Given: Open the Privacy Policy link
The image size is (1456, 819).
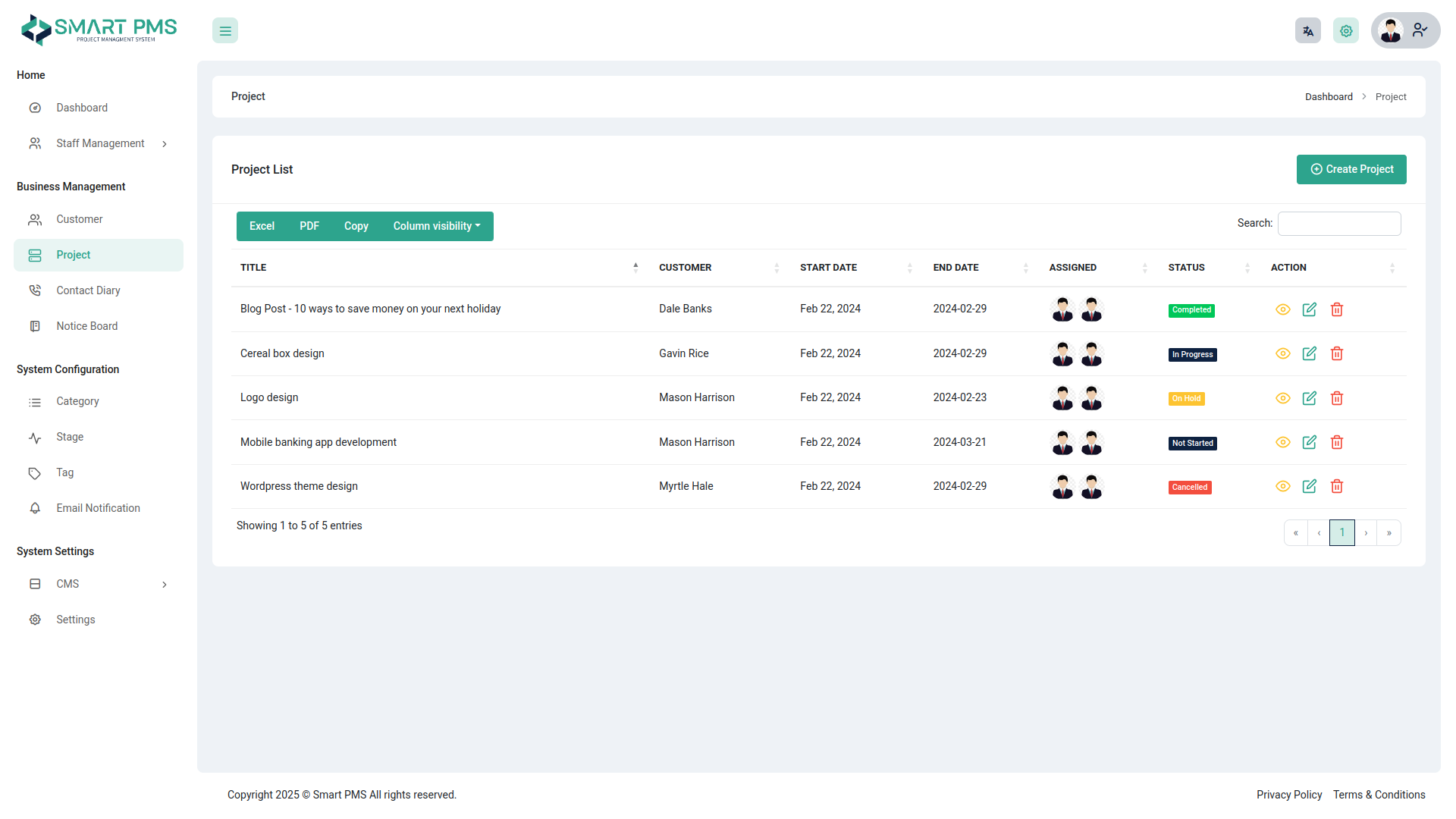Looking at the screenshot, I should coord(1289,795).
